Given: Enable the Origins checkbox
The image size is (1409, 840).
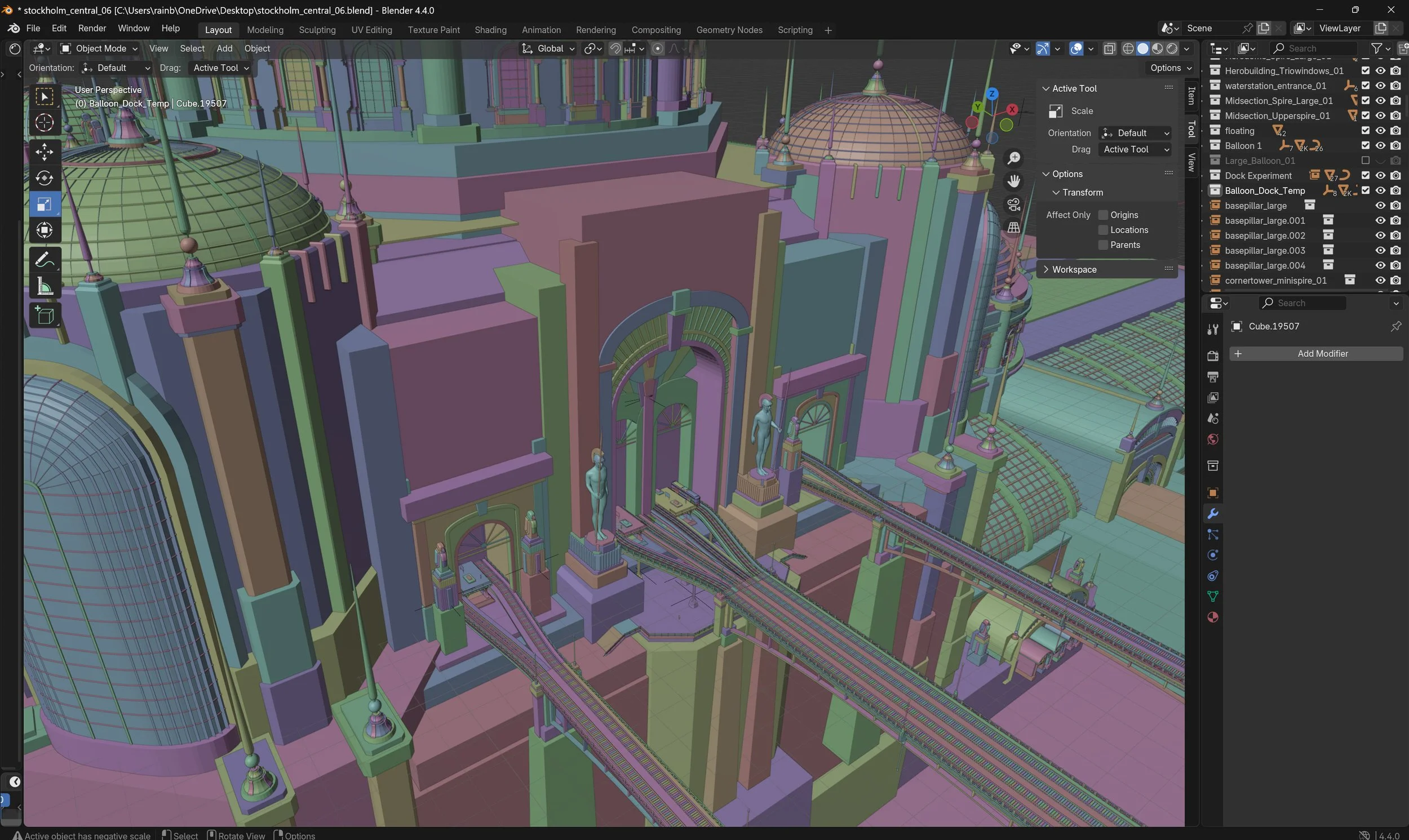Looking at the screenshot, I should (1103, 215).
